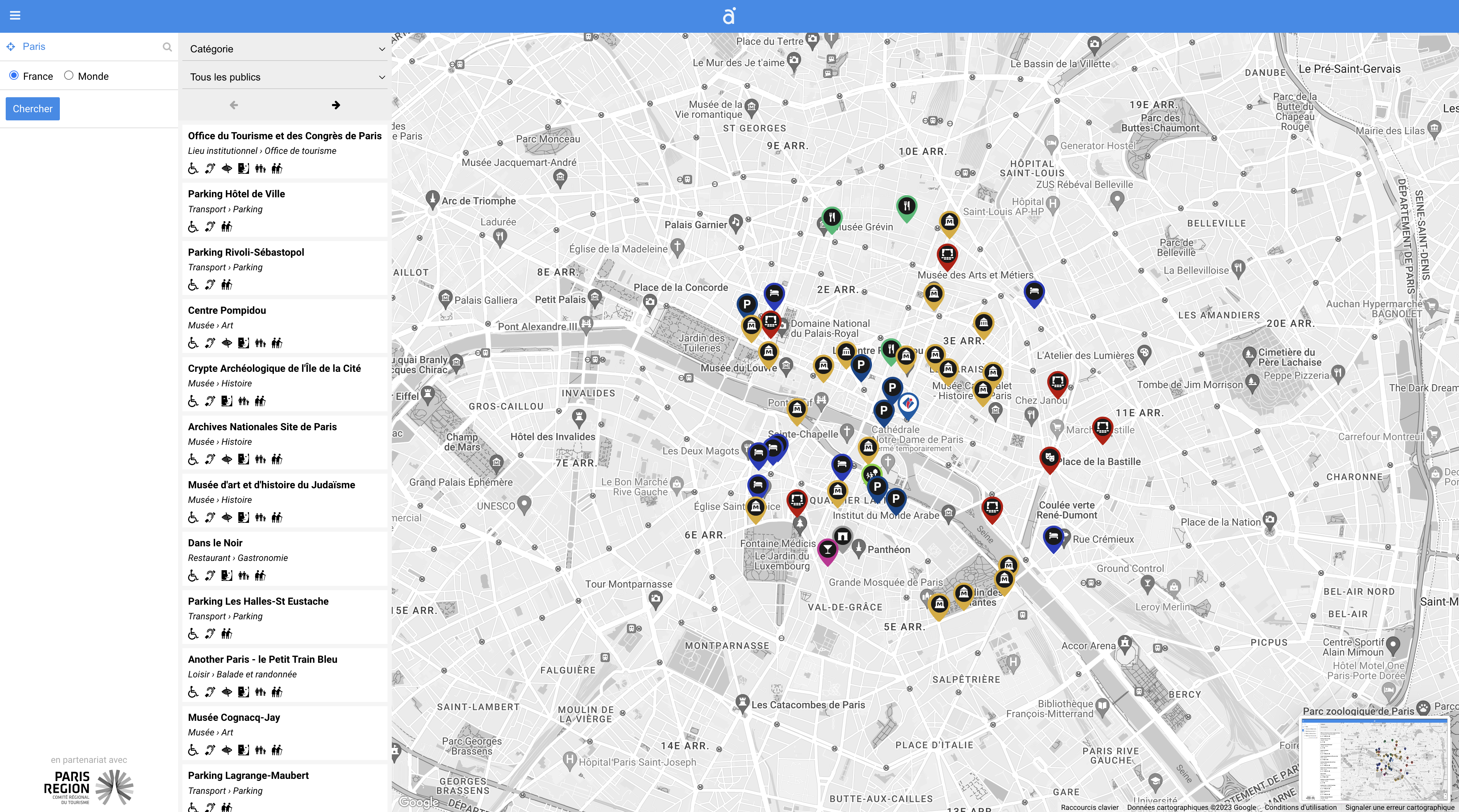Screen dimensions: 1459x812
Task: Open Archives Nationales Site de Paris
Action: pos(285,442)
